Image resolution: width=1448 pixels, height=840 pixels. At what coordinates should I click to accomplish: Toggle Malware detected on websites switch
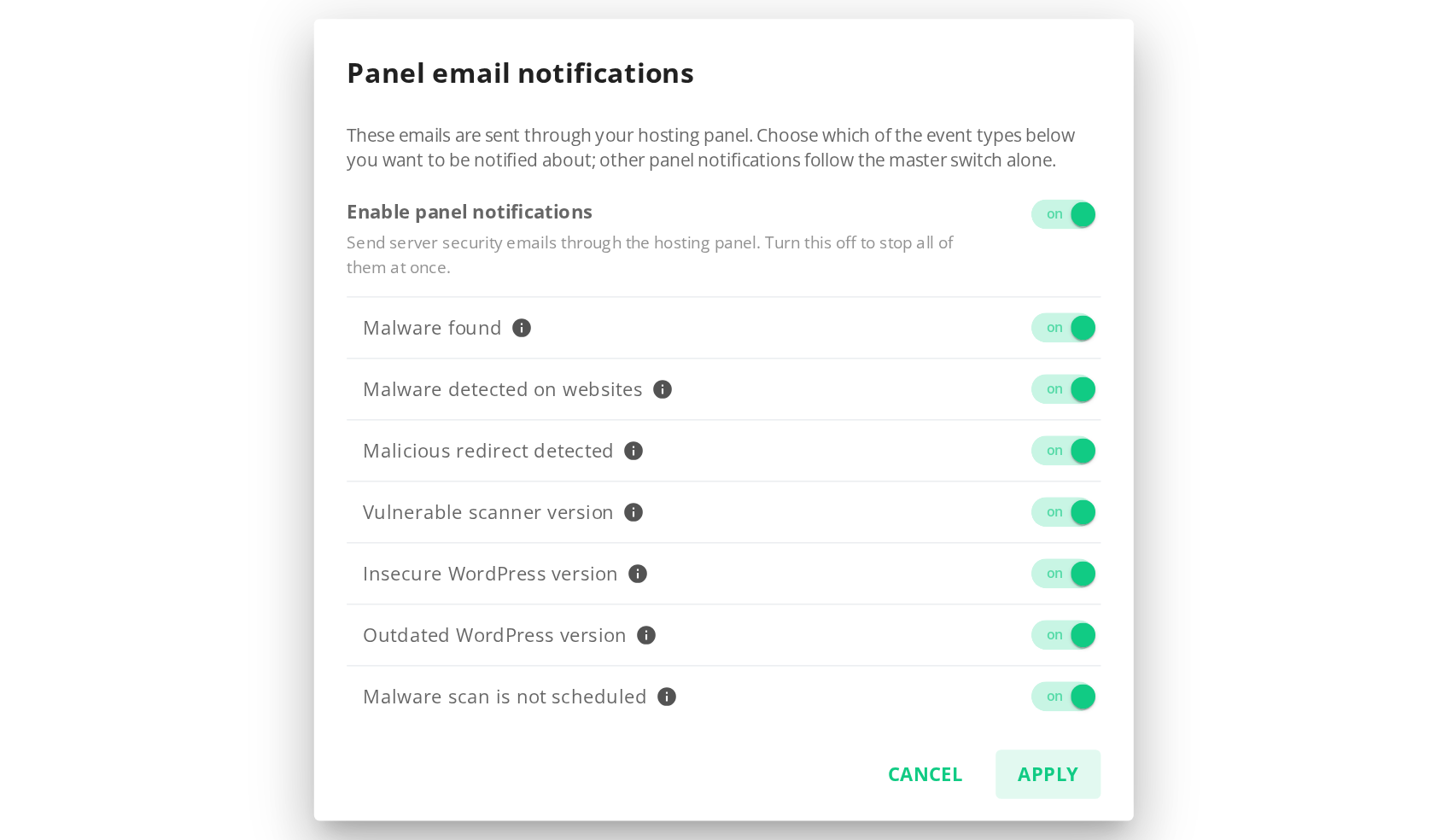point(1063,389)
